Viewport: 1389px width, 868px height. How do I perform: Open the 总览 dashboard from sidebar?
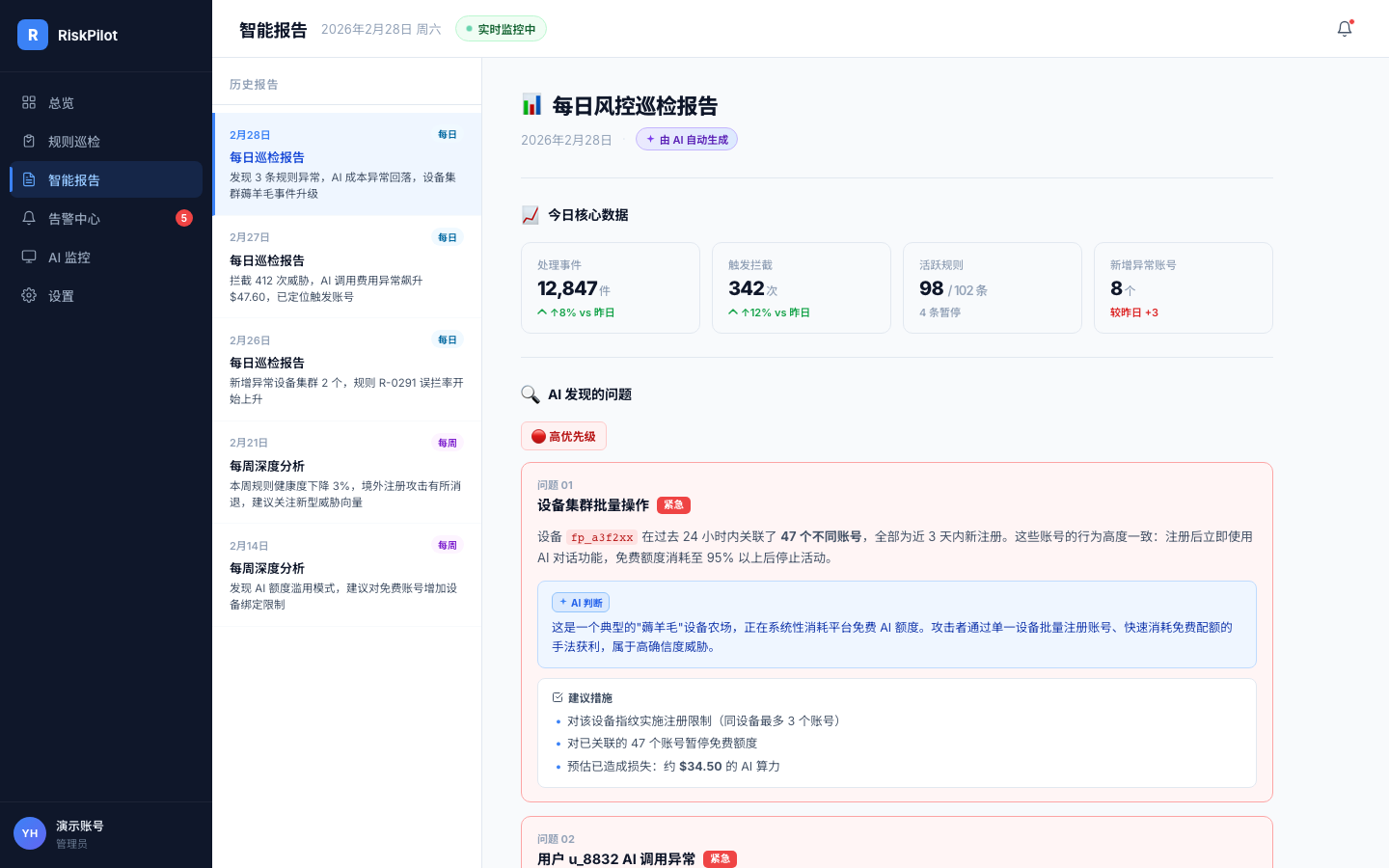[x=61, y=102]
